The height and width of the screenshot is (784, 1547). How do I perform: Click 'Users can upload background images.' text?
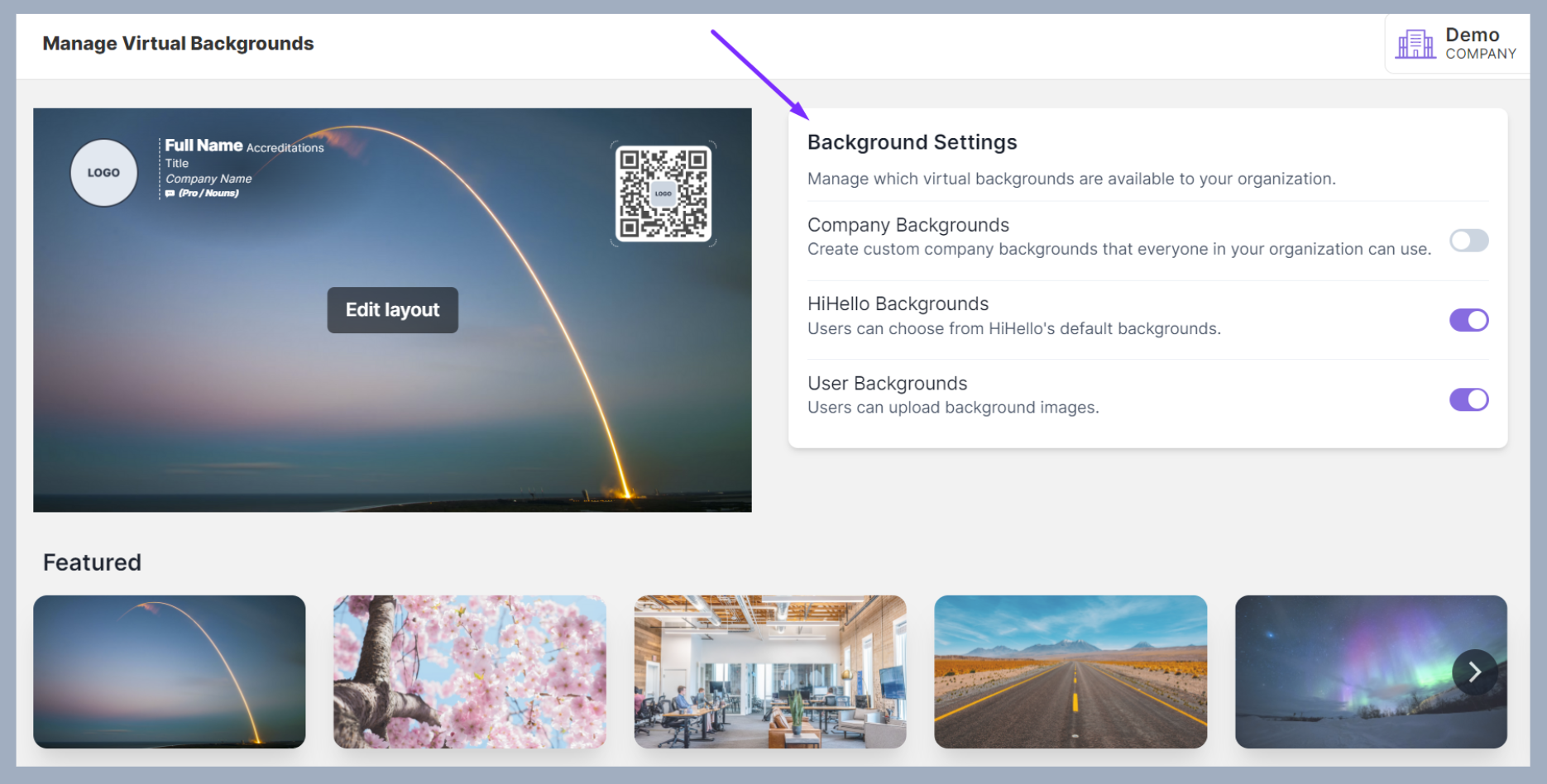click(953, 408)
